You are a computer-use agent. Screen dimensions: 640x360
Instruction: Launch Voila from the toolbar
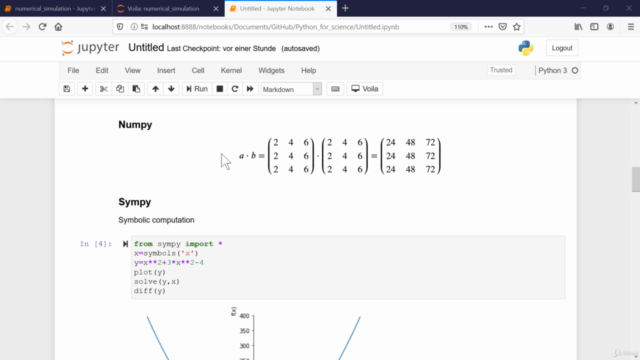pos(365,89)
